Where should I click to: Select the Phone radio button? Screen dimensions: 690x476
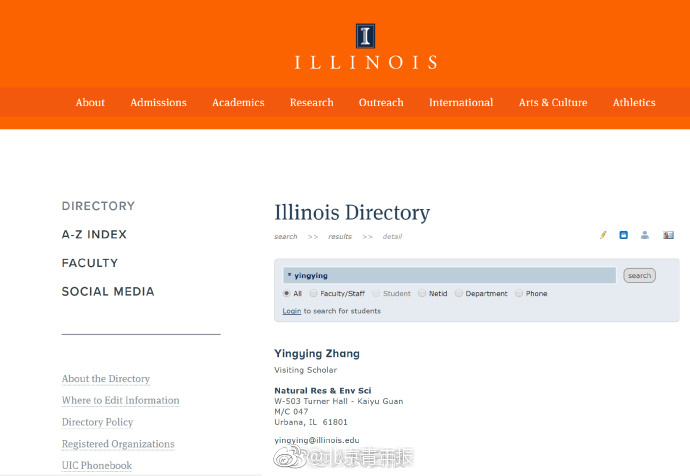[x=519, y=293]
